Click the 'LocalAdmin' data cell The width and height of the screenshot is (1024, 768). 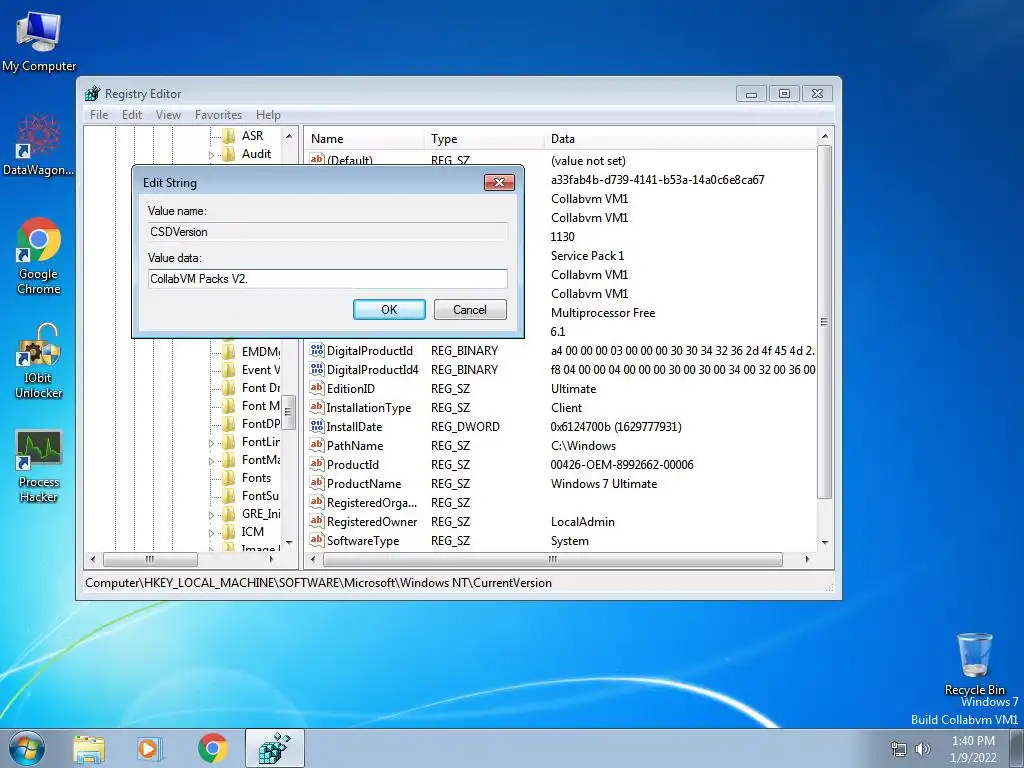pyautogui.click(x=583, y=522)
